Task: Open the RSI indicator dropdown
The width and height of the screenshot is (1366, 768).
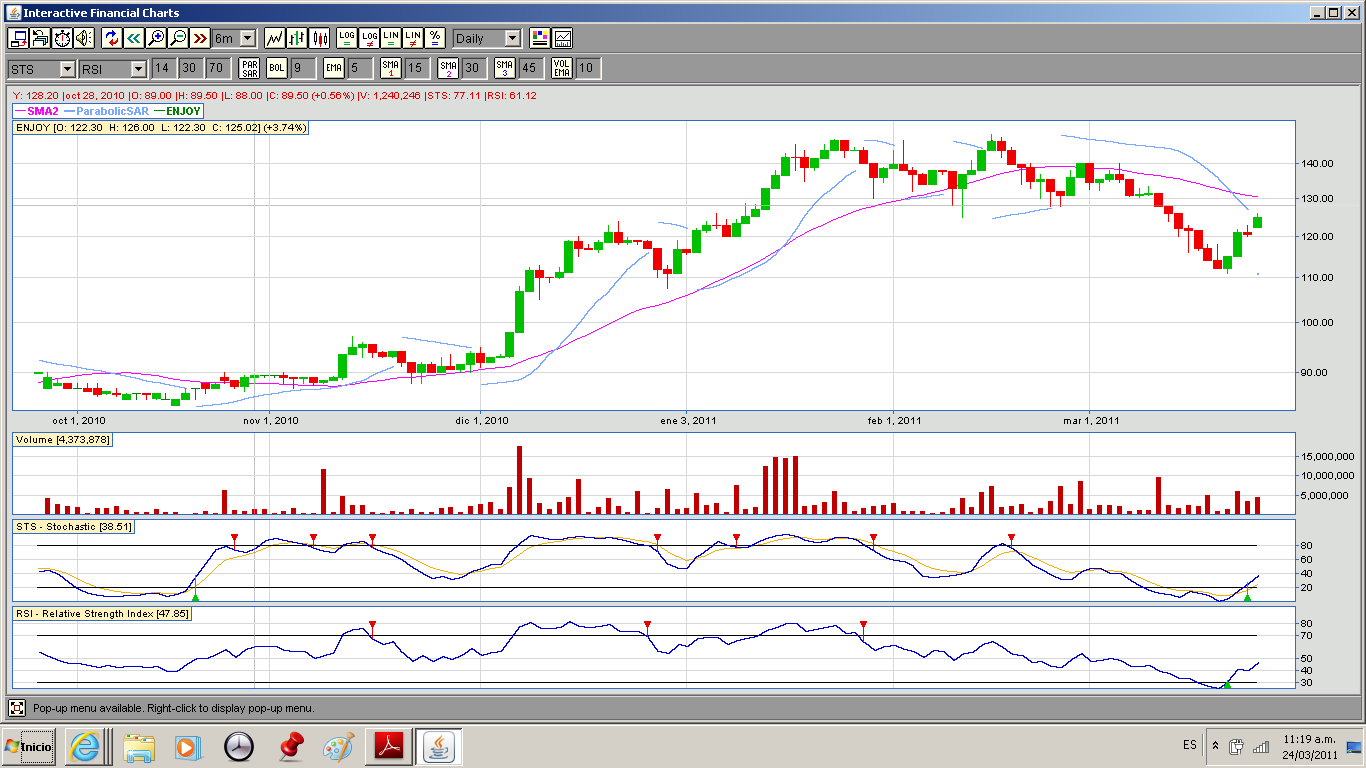Action: [113, 69]
